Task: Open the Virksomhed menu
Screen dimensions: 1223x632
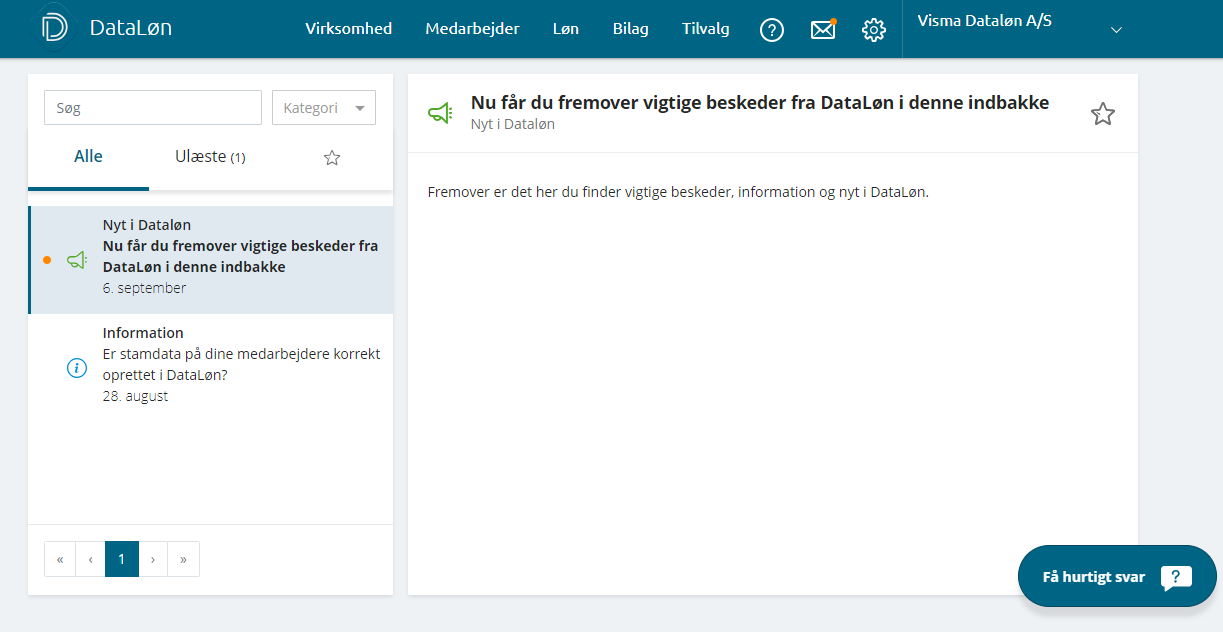Action: coord(348,29)
